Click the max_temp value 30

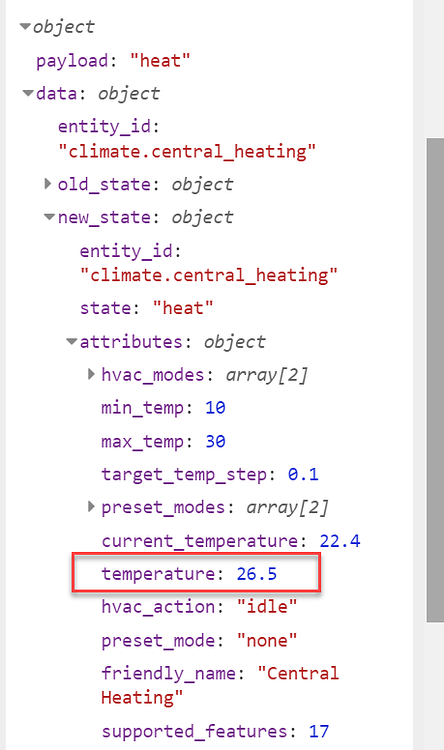pyautogui.click(x=215, y=441)
